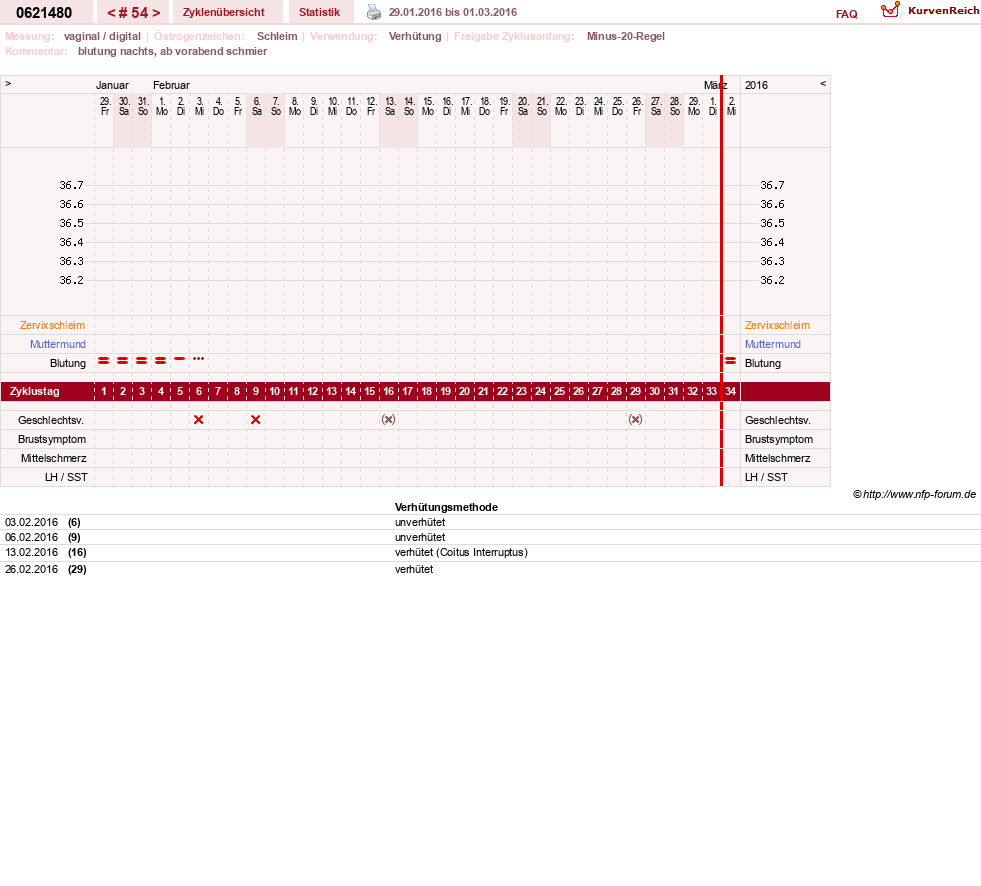Click the 'Februar' month label
Viewport: 981px width, 886px height.
[x=171, y=85]
